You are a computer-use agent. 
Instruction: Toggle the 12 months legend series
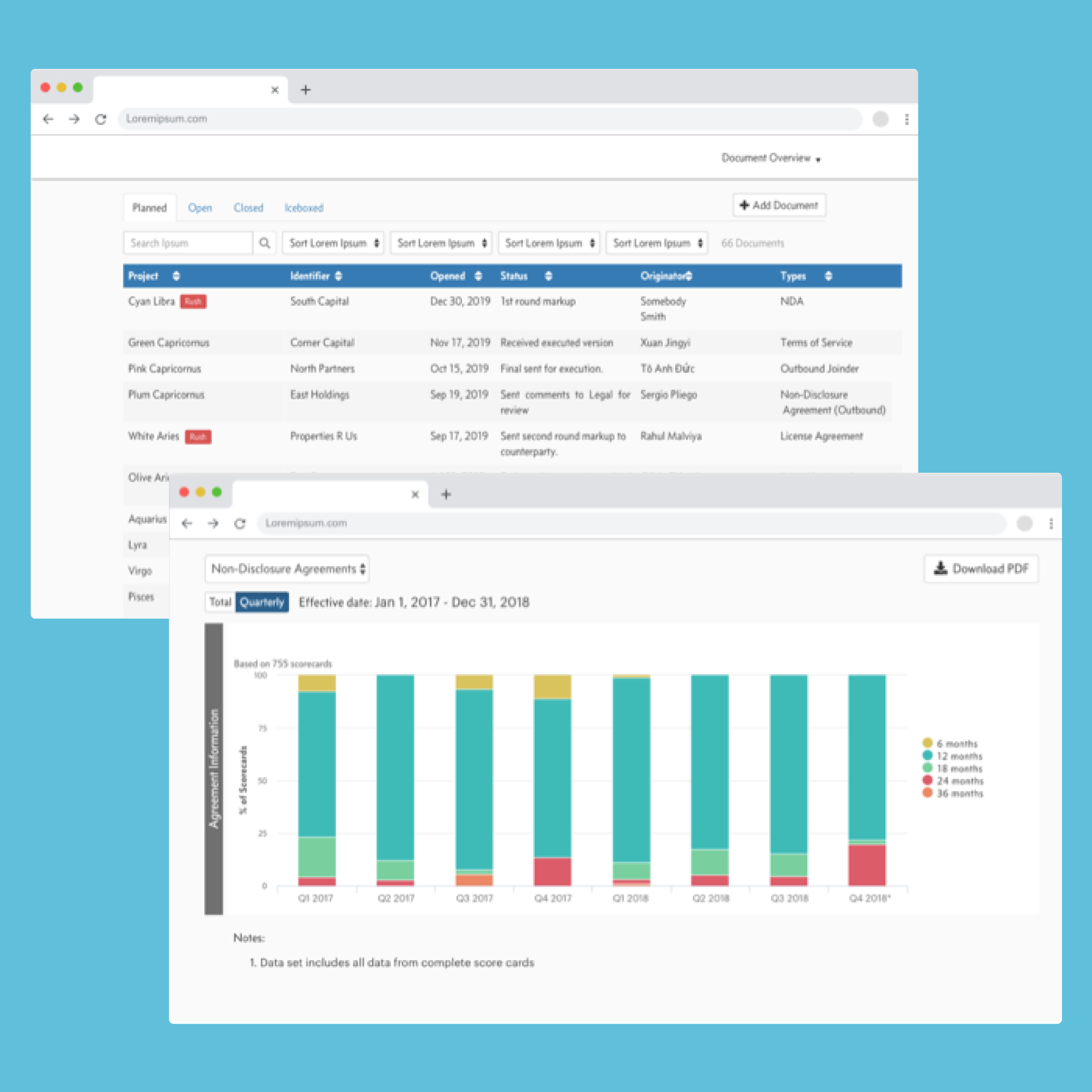coord(952,756)
